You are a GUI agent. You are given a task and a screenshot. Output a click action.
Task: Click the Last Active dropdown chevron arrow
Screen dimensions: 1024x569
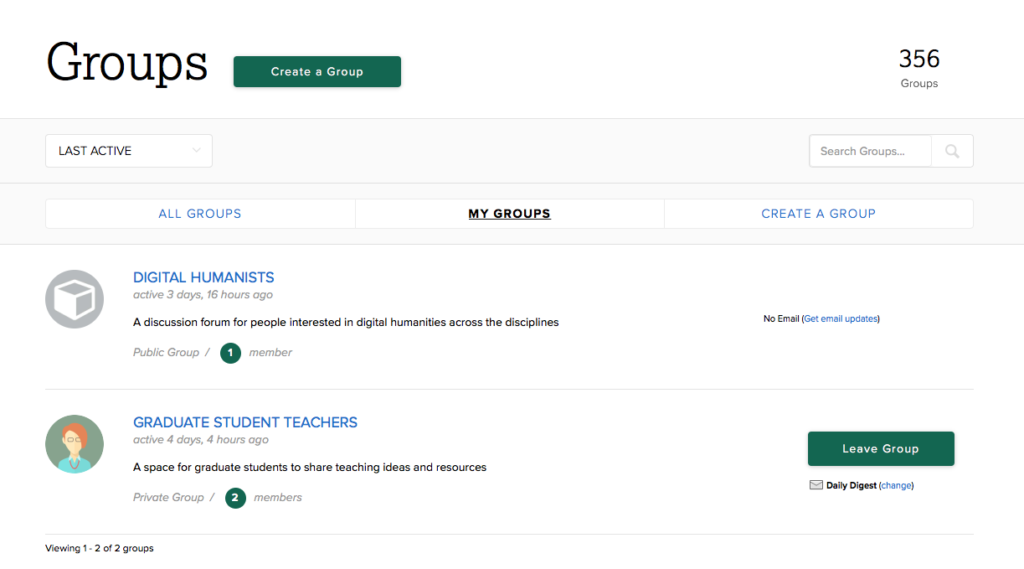[196, 151]
